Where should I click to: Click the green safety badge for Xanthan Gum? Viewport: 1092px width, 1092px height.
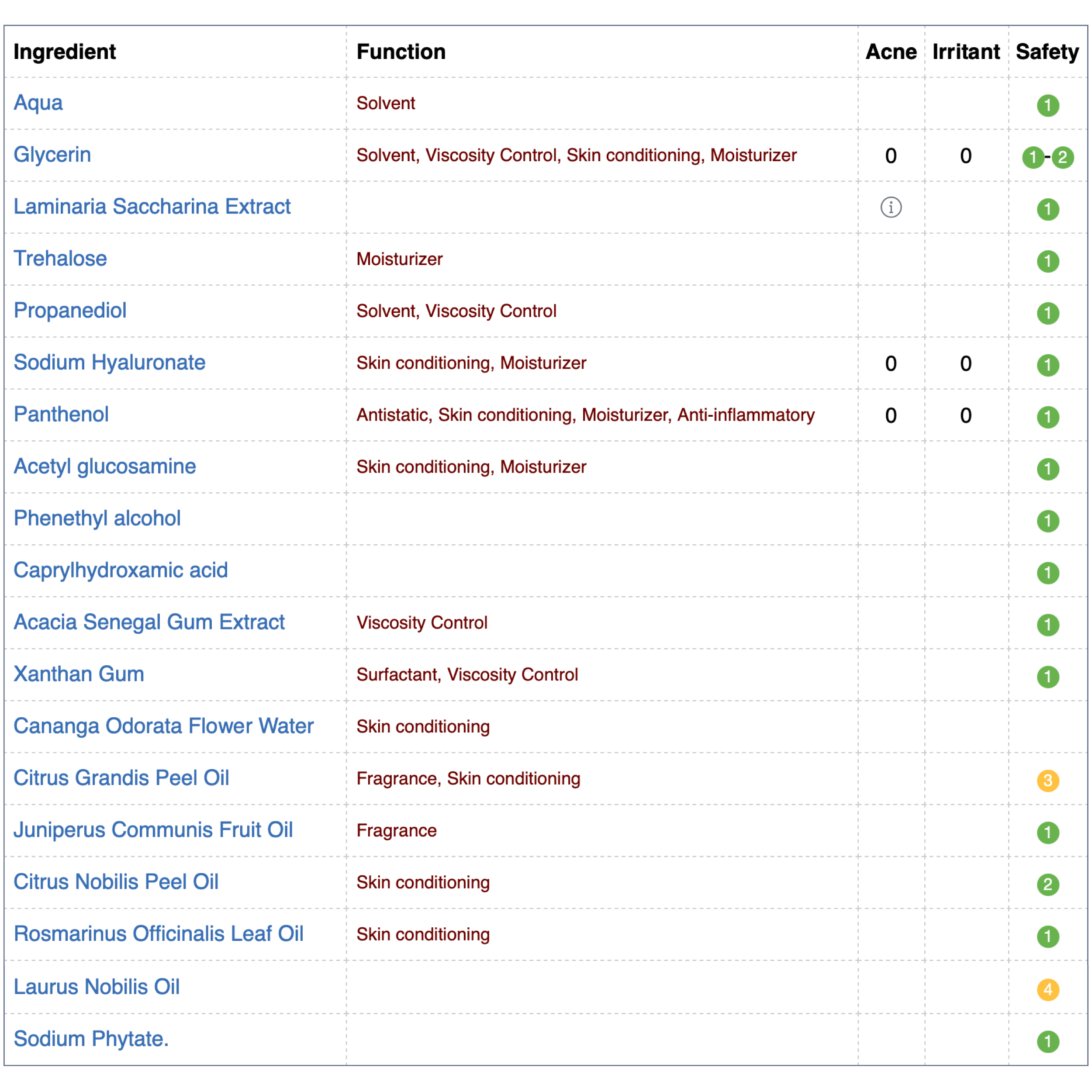1047,677
